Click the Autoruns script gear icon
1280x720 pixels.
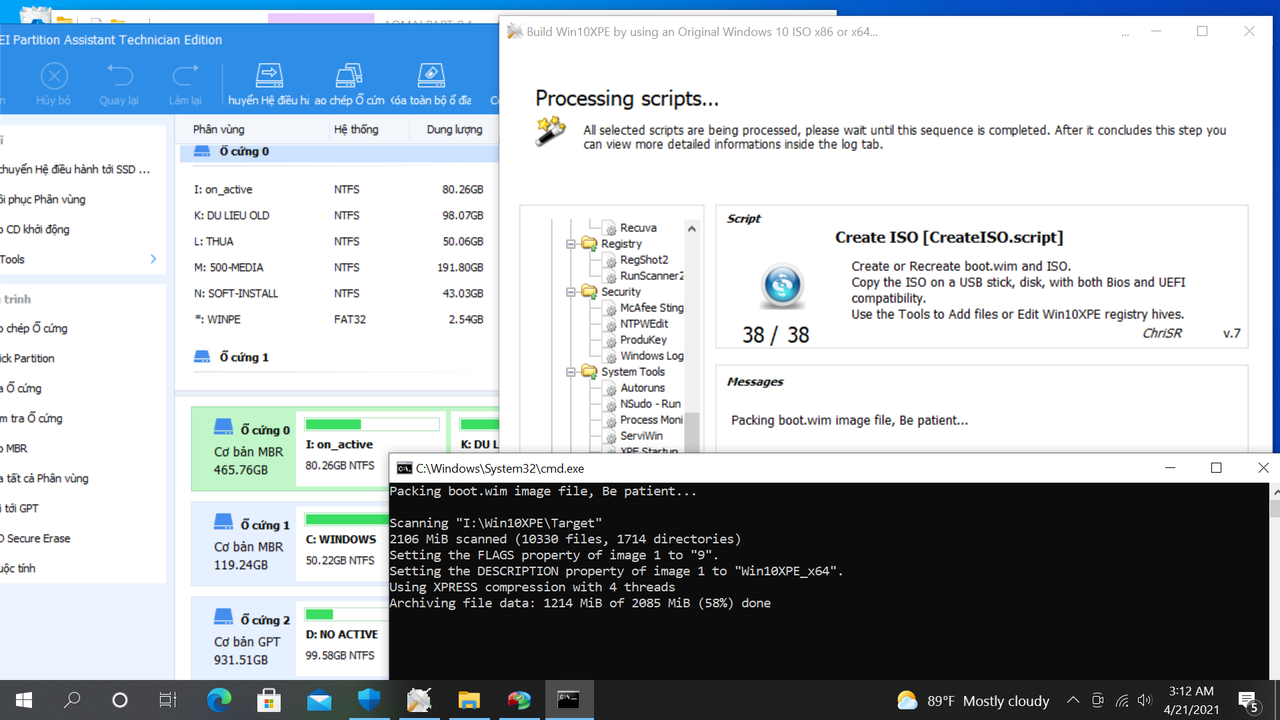click(609, 388)
